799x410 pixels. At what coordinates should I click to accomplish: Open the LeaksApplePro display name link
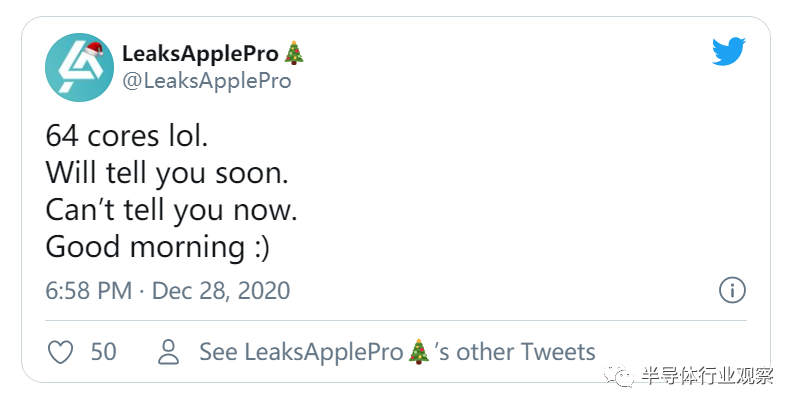[x=200, y=54]
